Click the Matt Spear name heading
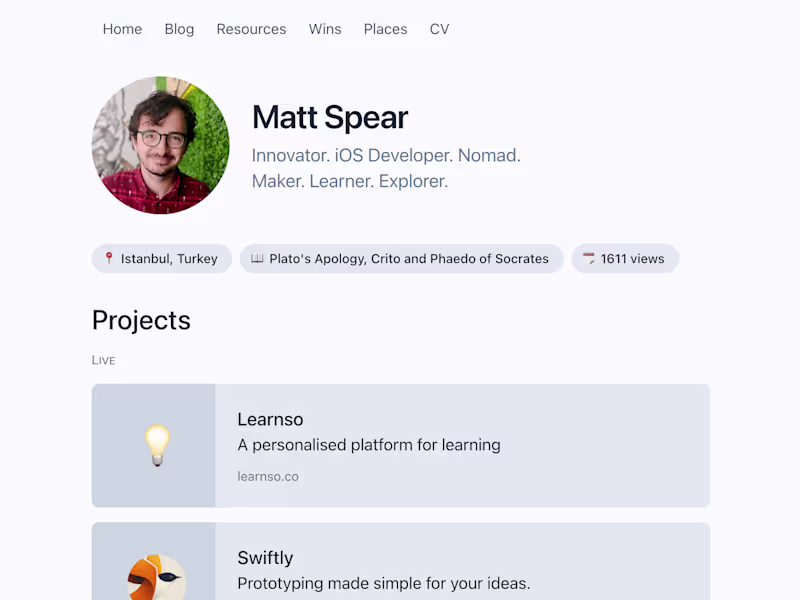 pyautogui.click(x=330, y=117)
